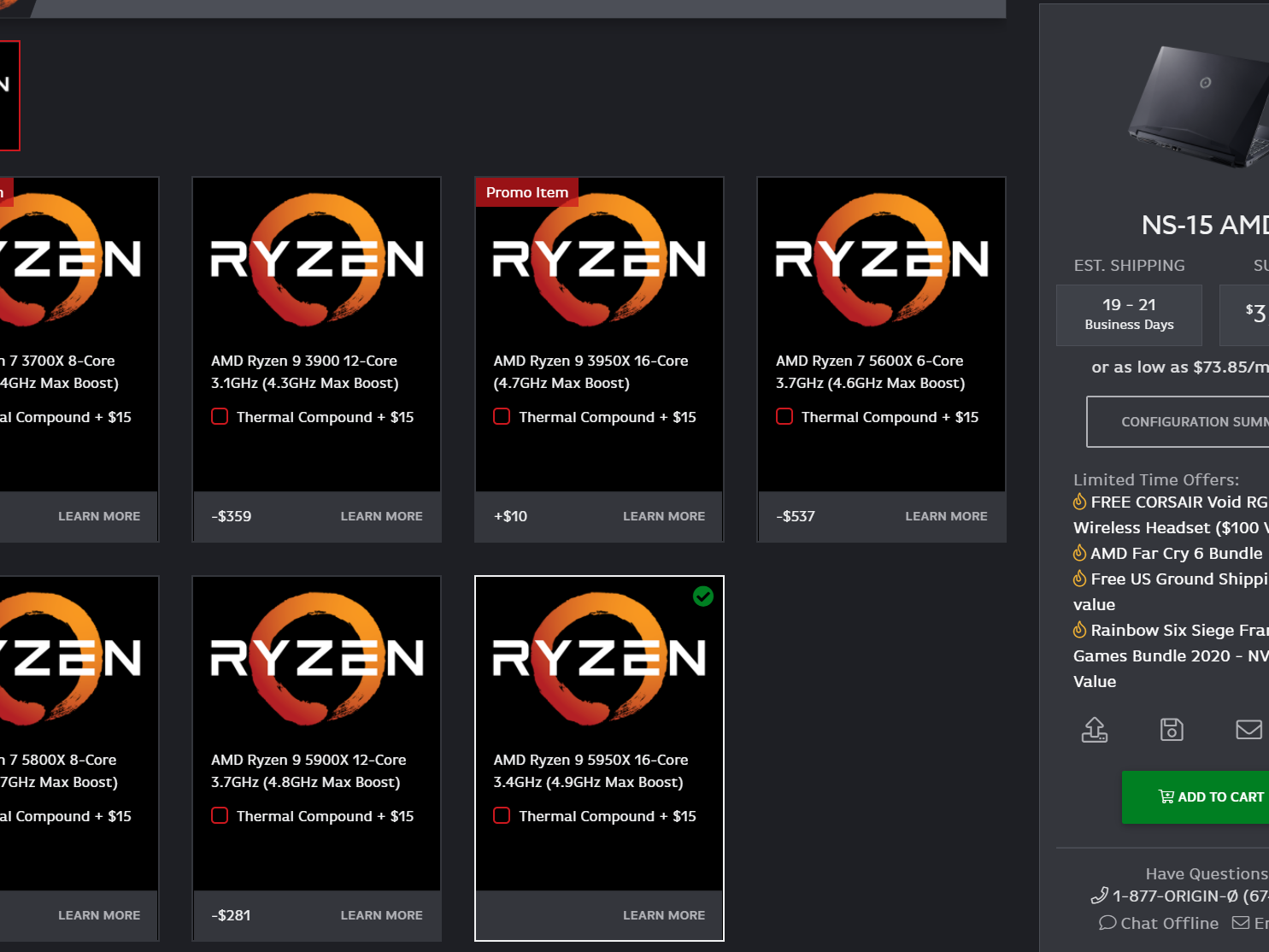Click the share configuration upload icon
Screen dimensions: 1269x952
tap(1095, 730)
